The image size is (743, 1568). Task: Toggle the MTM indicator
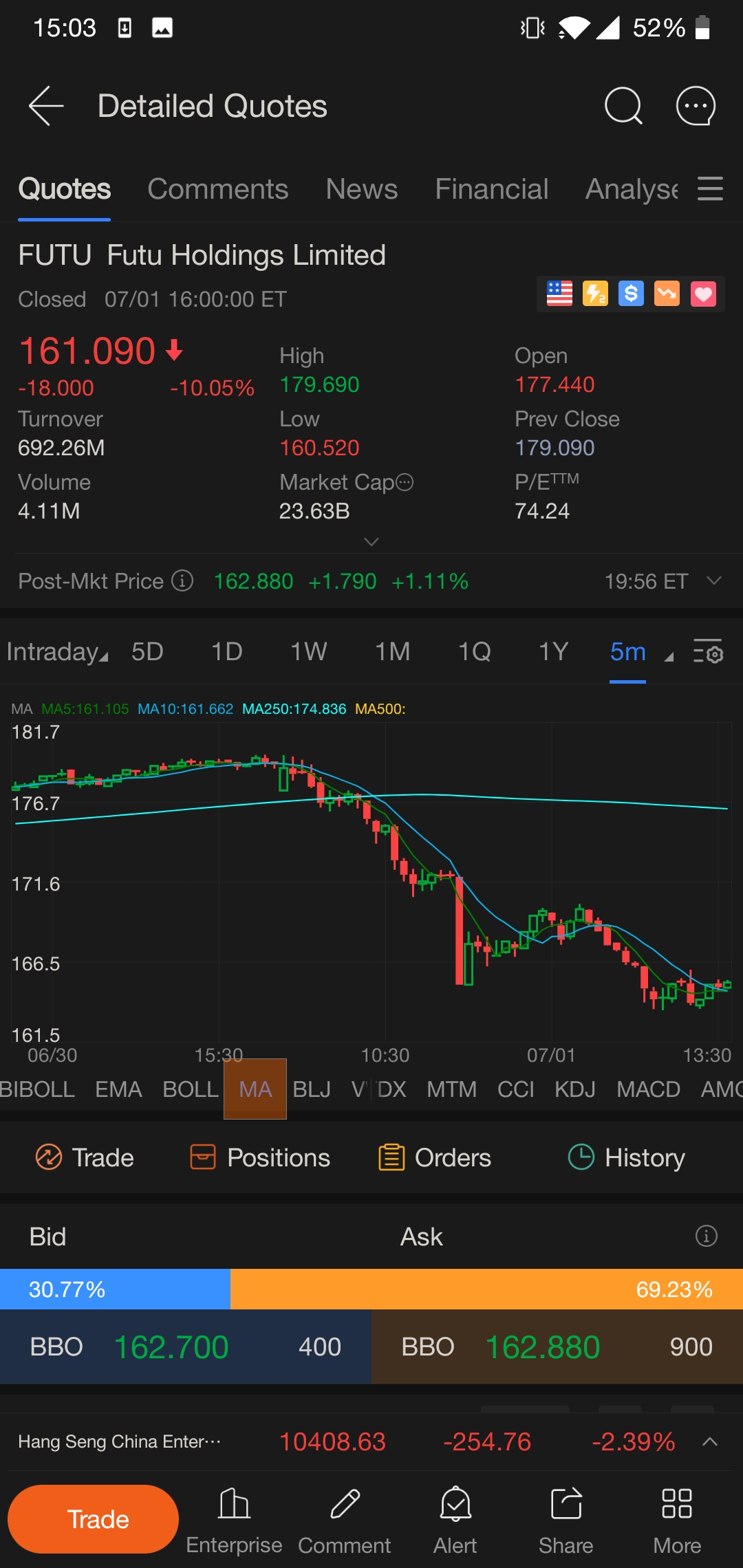pyautogui.click(x=451, y=1089)
